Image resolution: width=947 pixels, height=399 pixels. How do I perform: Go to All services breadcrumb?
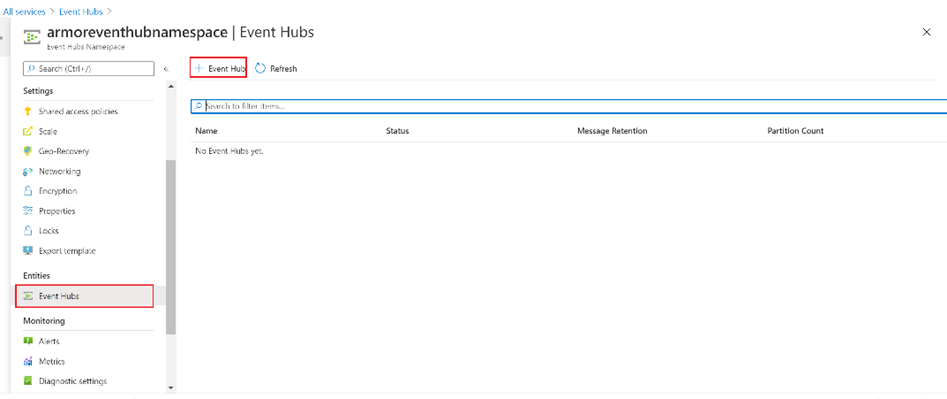(23, 11)
